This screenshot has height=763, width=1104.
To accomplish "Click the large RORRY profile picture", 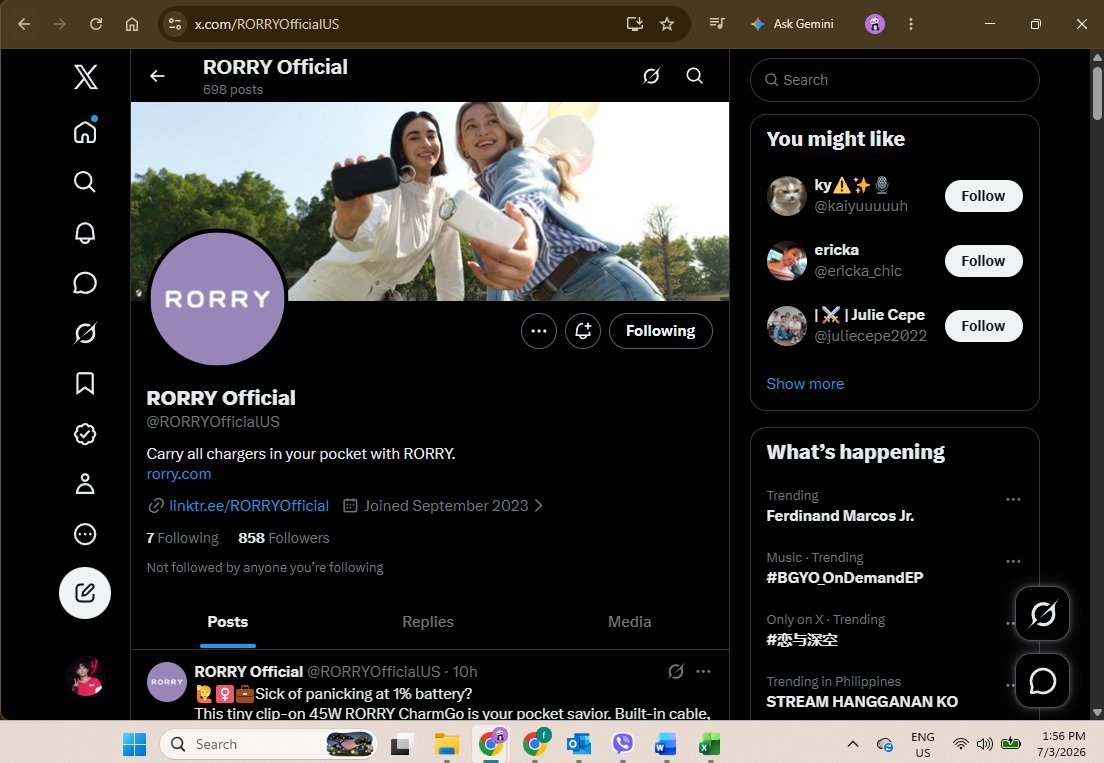I will click(218, 298).
